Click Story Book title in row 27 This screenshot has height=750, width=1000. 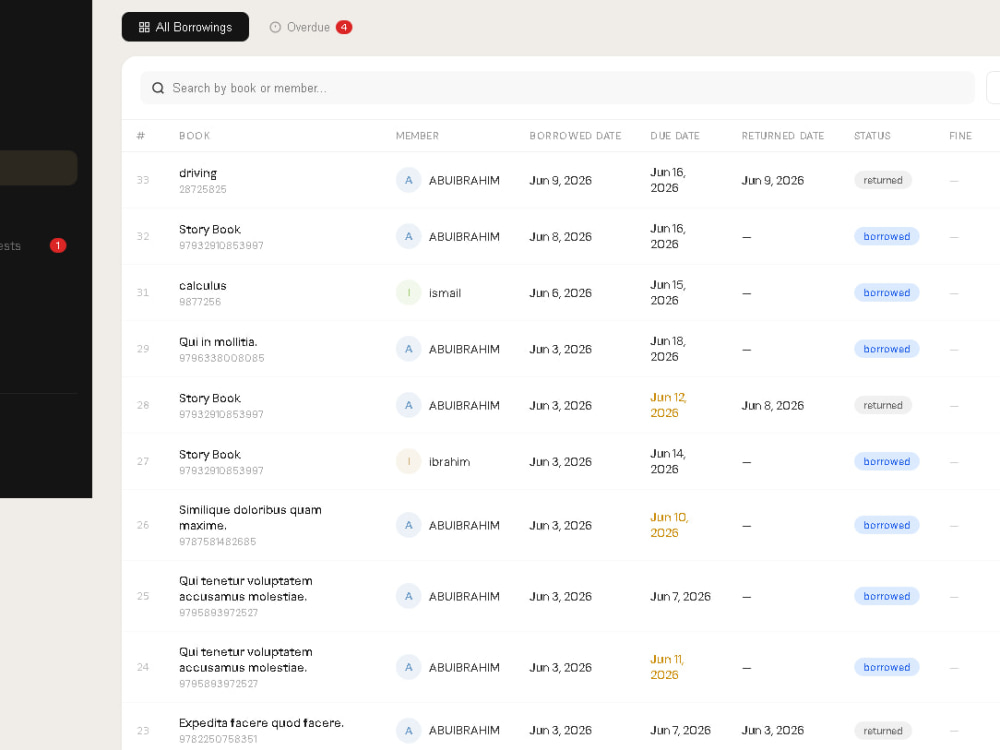click(x=210, y=454)
